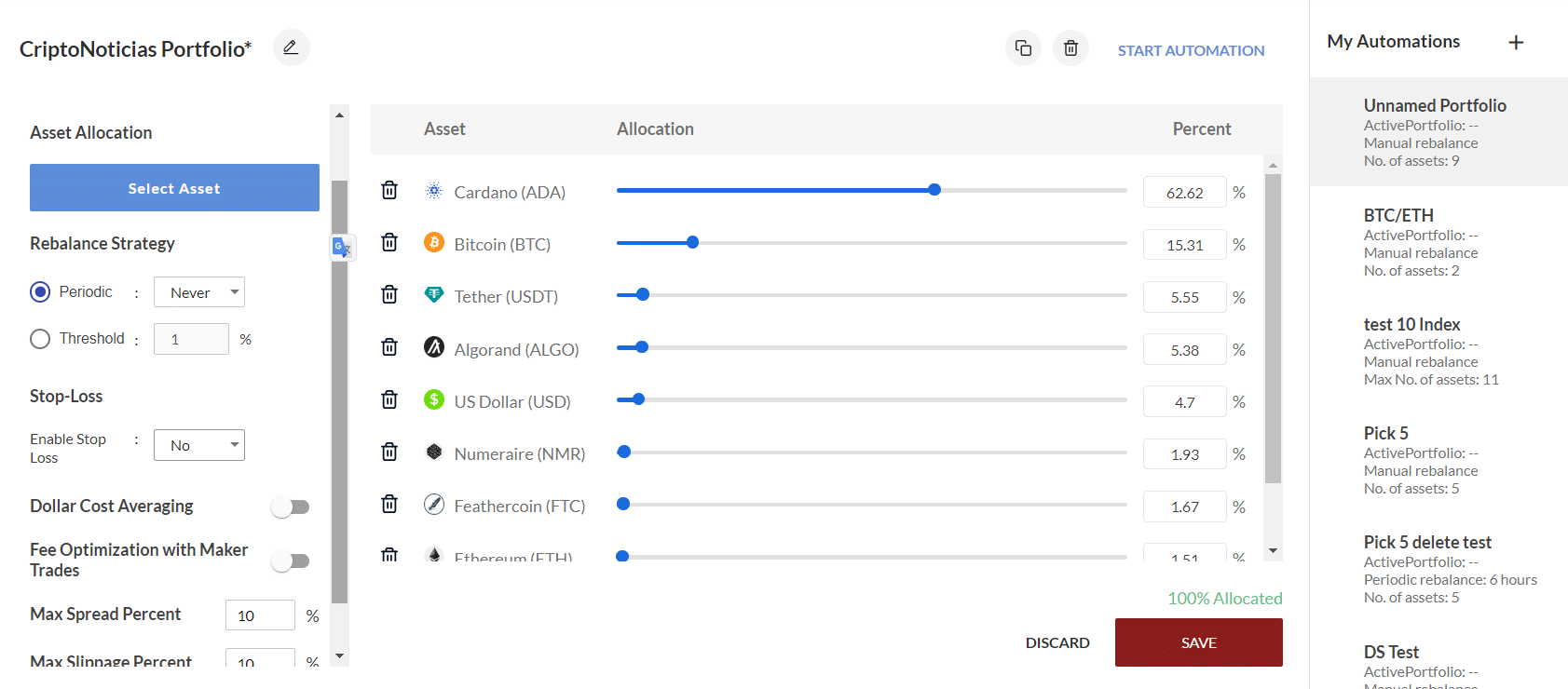
Task: Enable Dollar Cost Averaging toggle
Action: (x=291, y=507)
